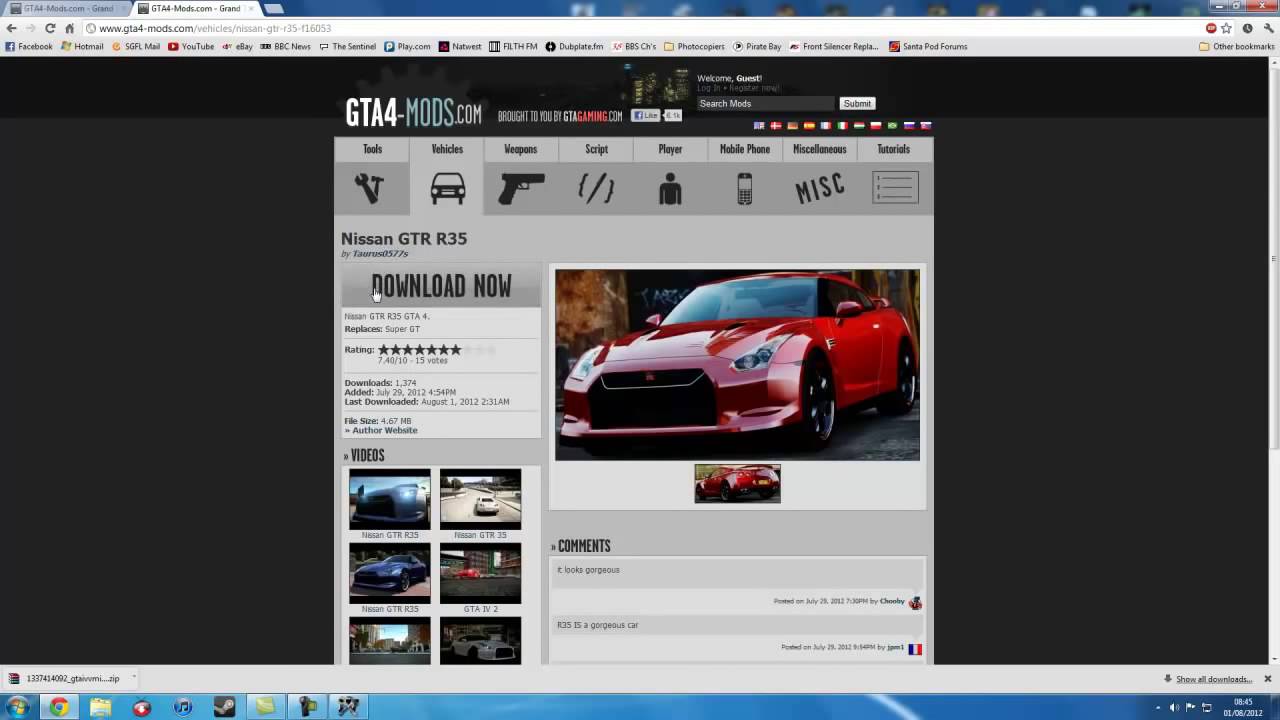The image size is (1280, 720).
Task: Open the Other bookmarks folder
Action: [1237, 46]
